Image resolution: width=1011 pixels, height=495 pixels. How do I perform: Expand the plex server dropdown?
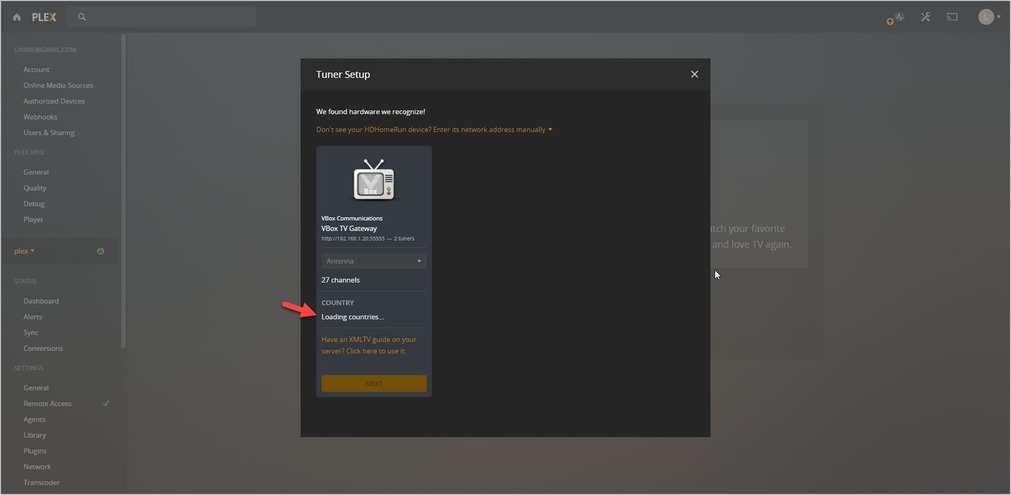pos(25,251)
